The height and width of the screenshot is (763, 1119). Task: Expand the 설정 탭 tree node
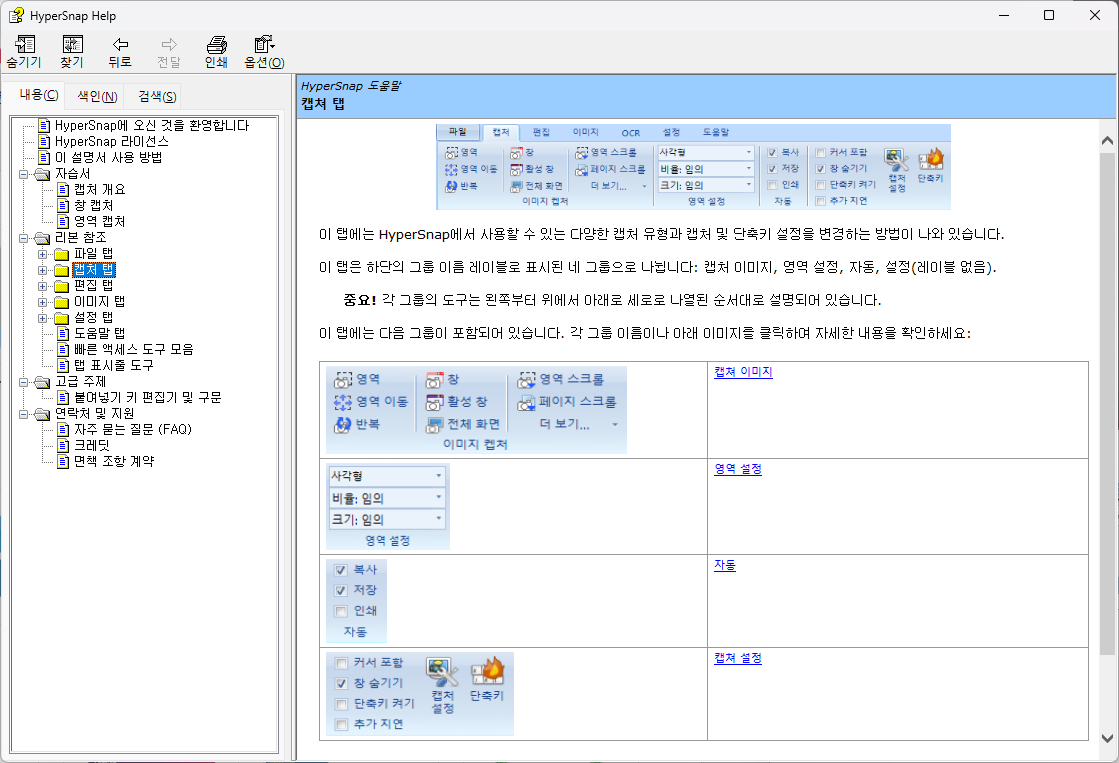(43, 318)
